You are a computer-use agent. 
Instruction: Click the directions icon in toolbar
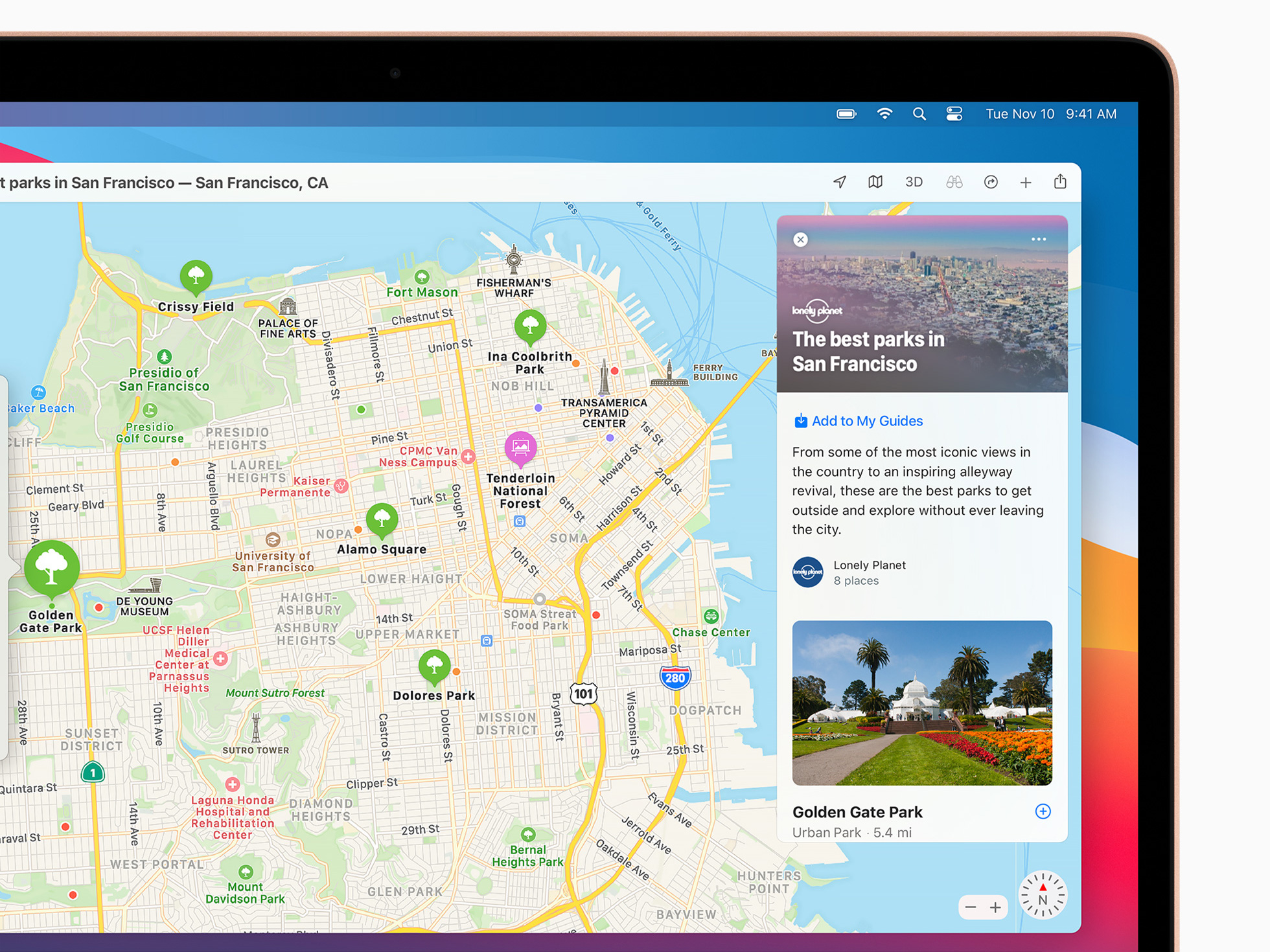(991, 182)
